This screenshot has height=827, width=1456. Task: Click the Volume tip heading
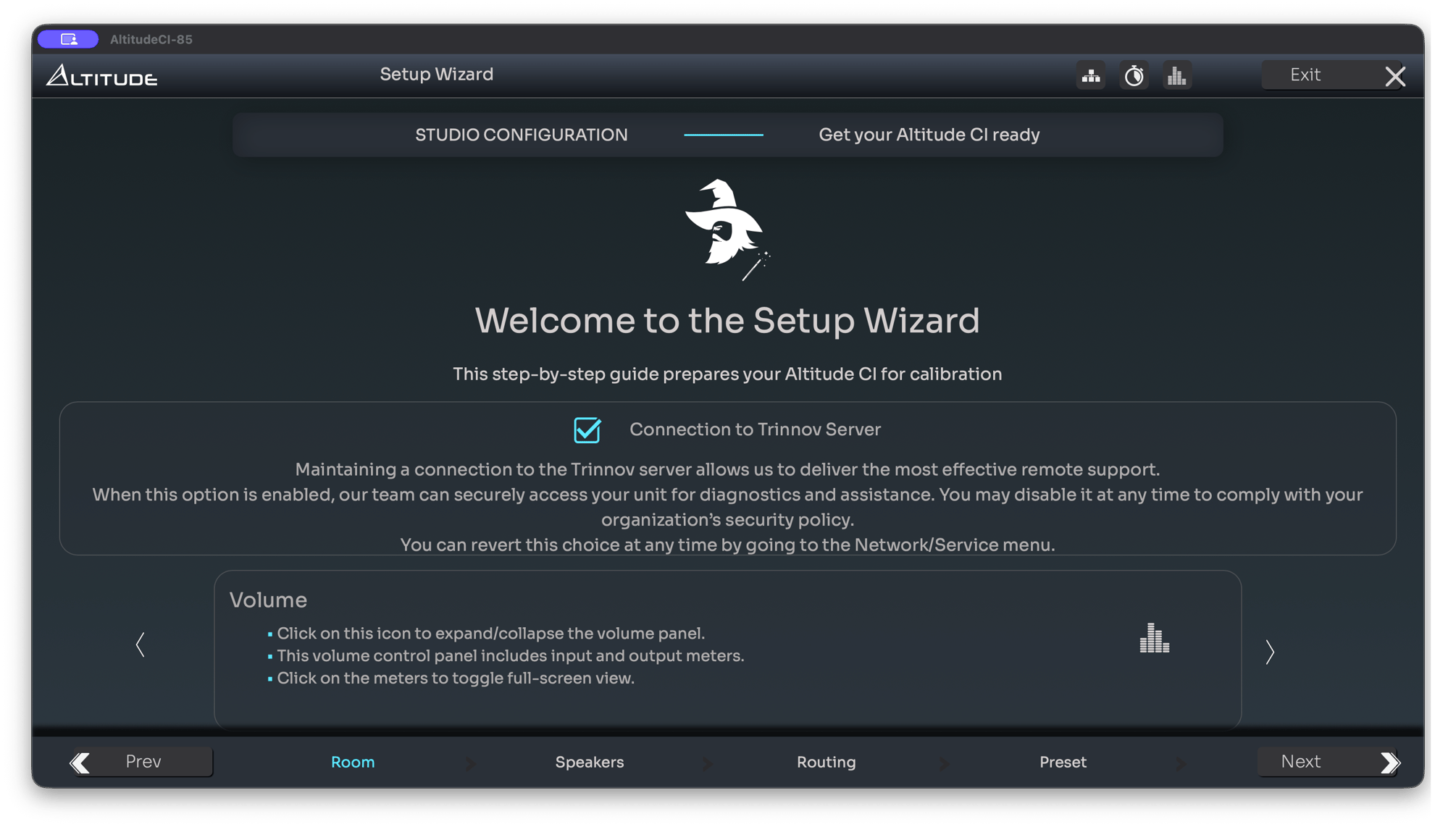[268, 600]
